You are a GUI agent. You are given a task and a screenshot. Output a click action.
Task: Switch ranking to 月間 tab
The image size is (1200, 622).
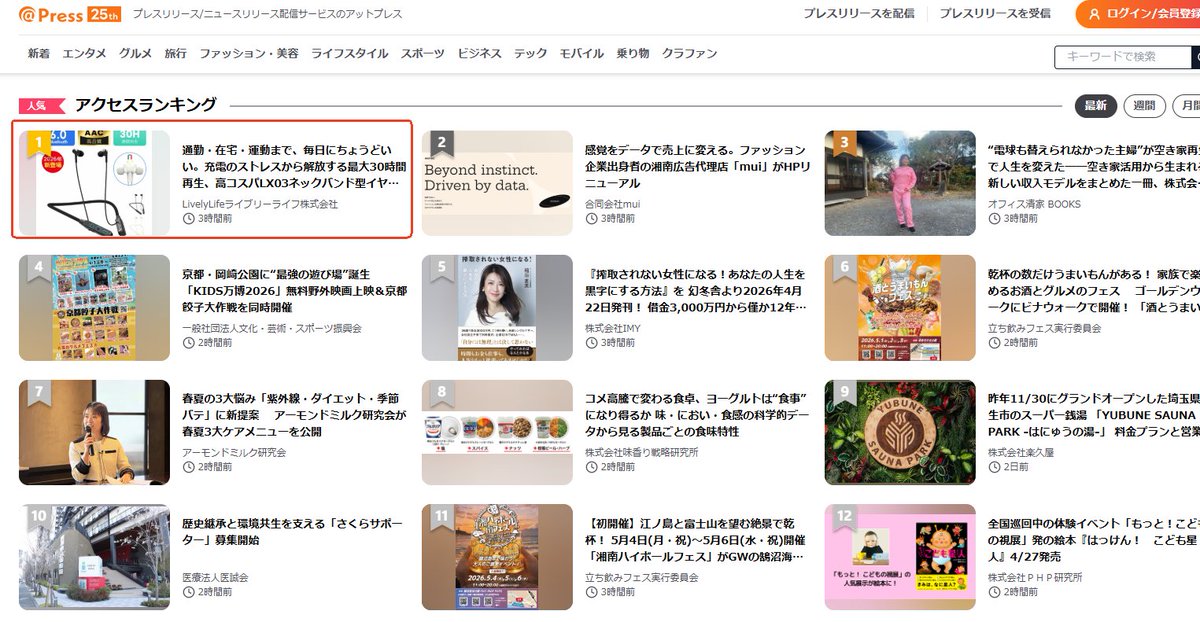point(1188,105)
